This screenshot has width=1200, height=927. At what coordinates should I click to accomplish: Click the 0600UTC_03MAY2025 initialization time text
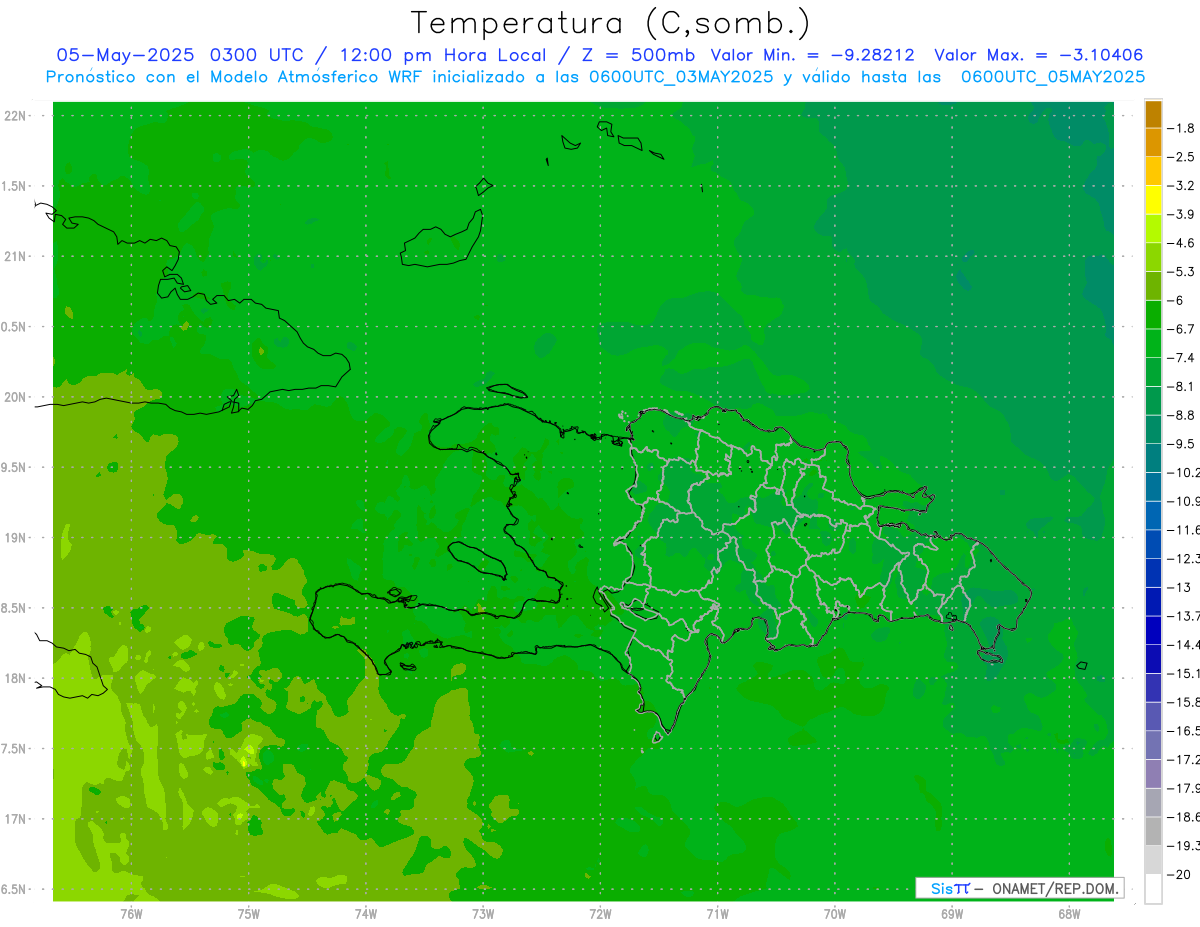pyautogui.click(x=681, y=76)
